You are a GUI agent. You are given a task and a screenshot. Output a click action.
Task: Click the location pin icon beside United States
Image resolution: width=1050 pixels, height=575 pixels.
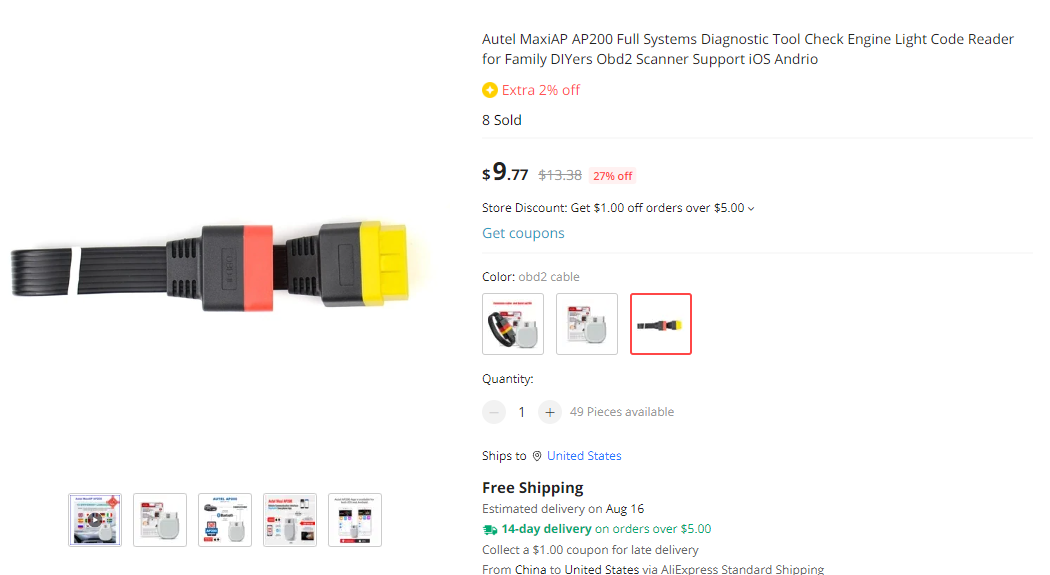[537, 456]
